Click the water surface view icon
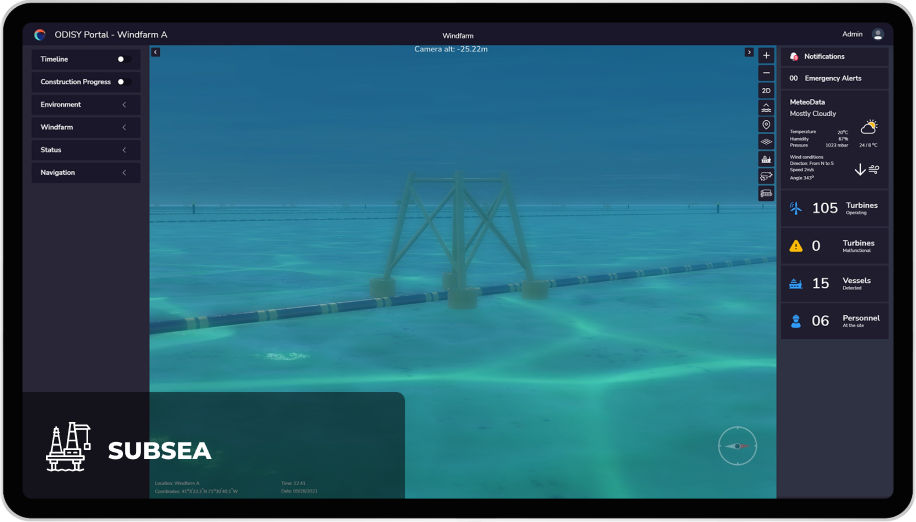Image resolution: width=916 pixels, height=522 pixels. (766, 107)
